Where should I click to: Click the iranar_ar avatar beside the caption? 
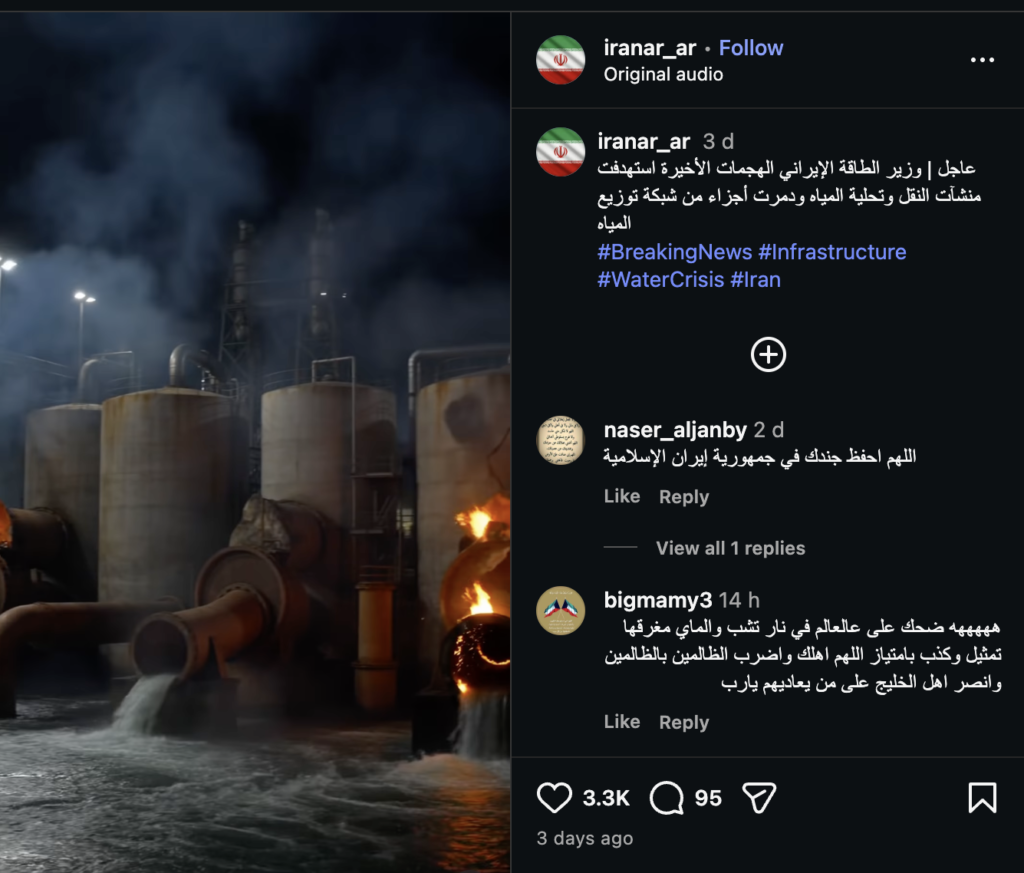(560, 152)
